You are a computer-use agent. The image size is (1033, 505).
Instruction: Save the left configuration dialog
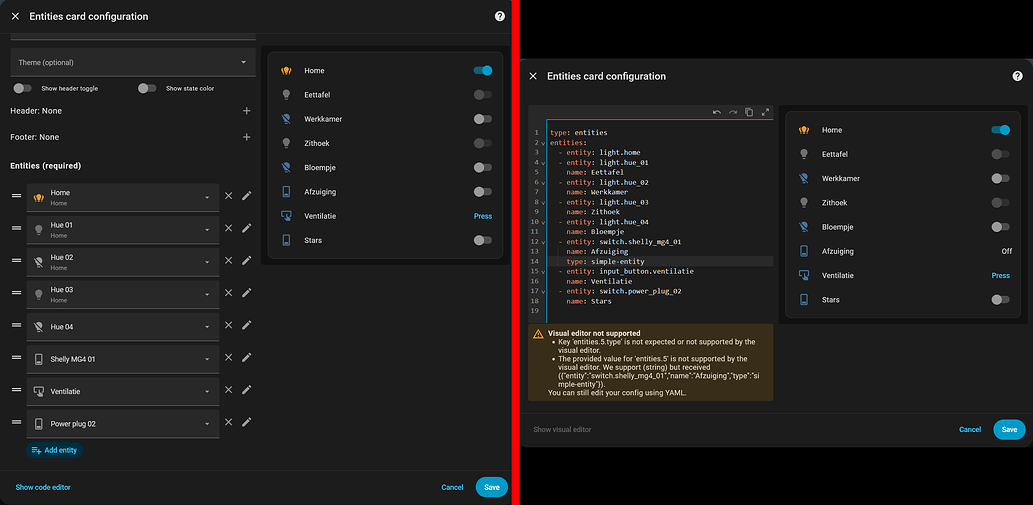point(491,487)
